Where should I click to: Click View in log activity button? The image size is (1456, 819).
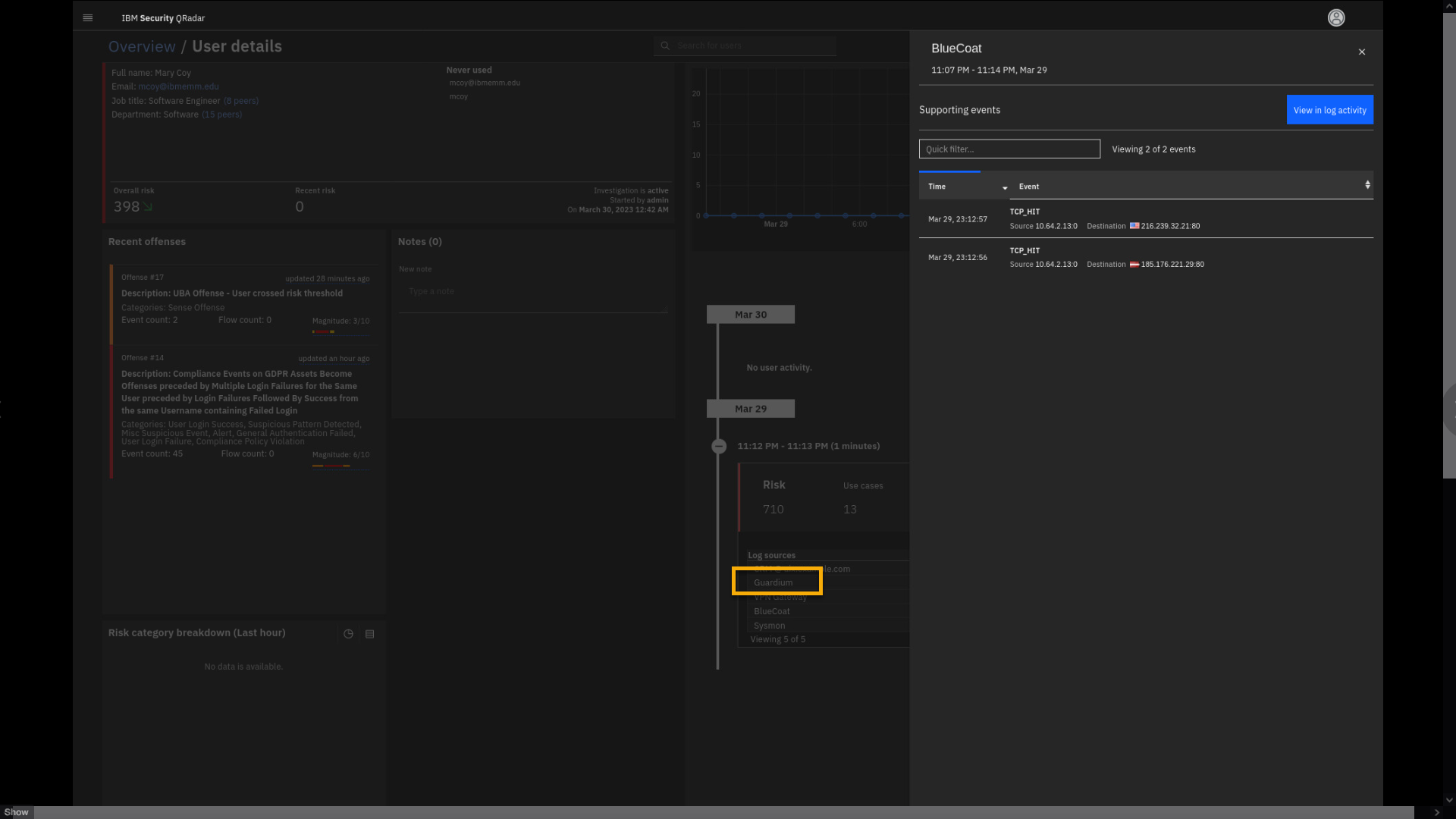point(1329,110)
